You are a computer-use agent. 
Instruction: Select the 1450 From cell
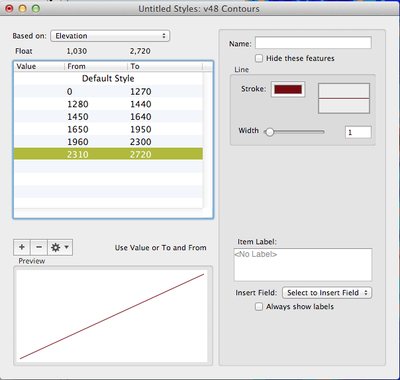click(x=78, y=117)
